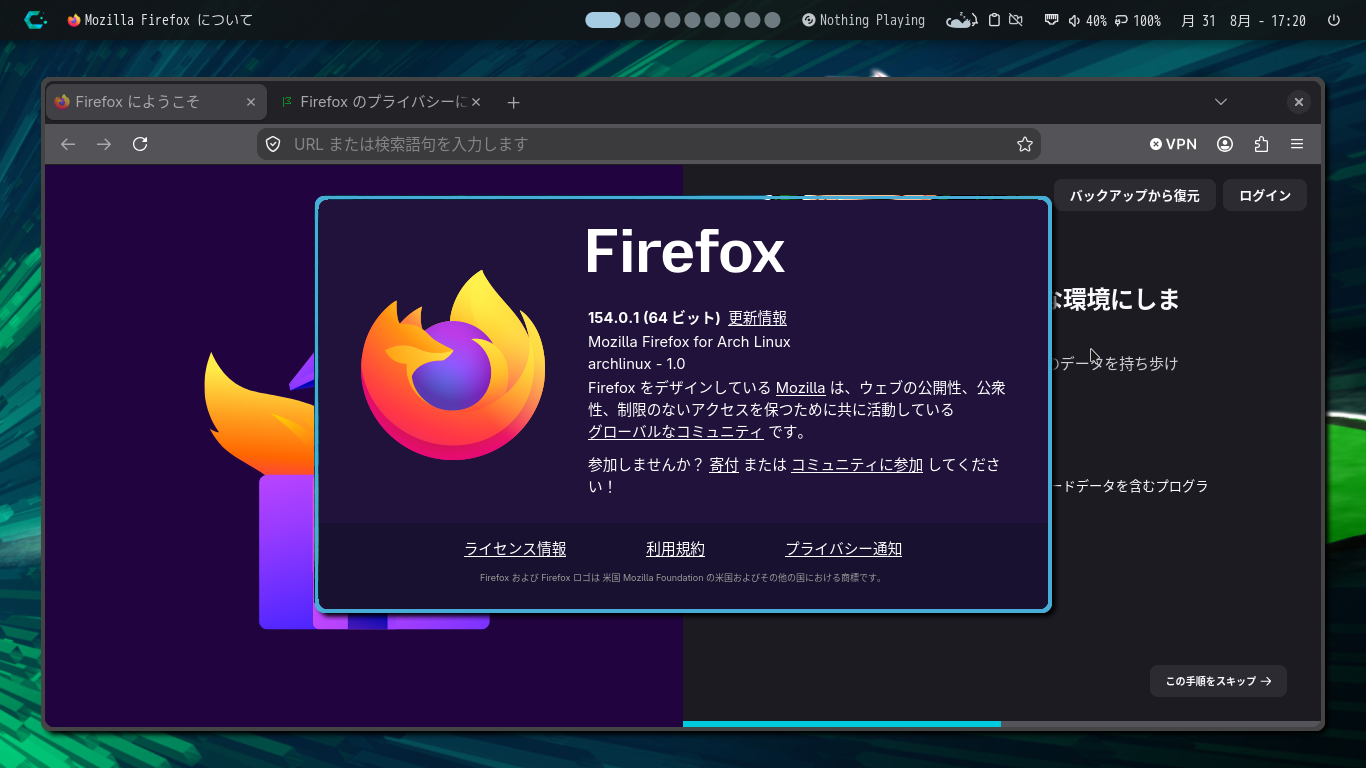The image size is (1366, 768).
Task: Click the 'Nothing Playing' media status text
Action: pos(872,20)
